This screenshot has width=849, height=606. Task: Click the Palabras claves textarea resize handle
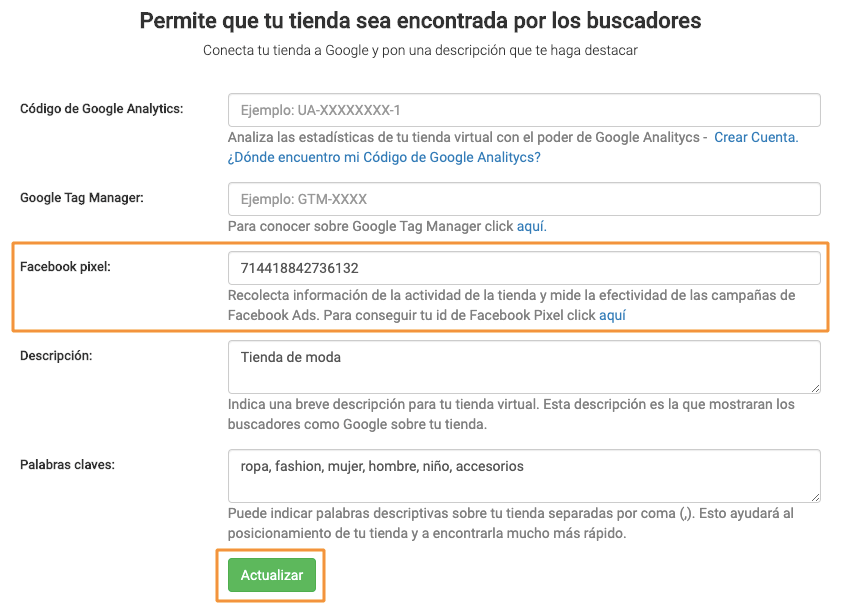pos(815,498)
